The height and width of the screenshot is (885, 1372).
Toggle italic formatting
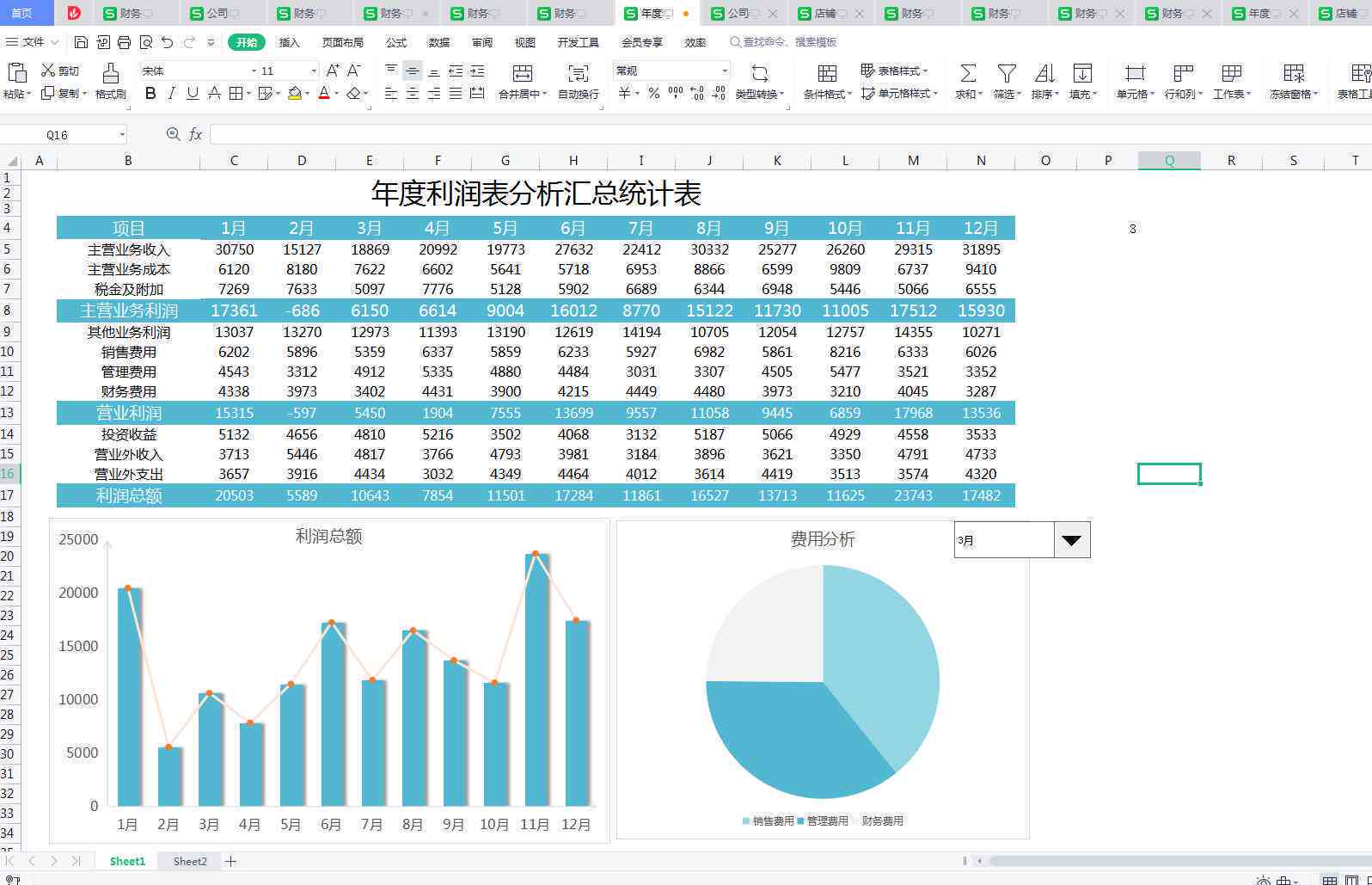pyautogui.click(x=171, y=93)
